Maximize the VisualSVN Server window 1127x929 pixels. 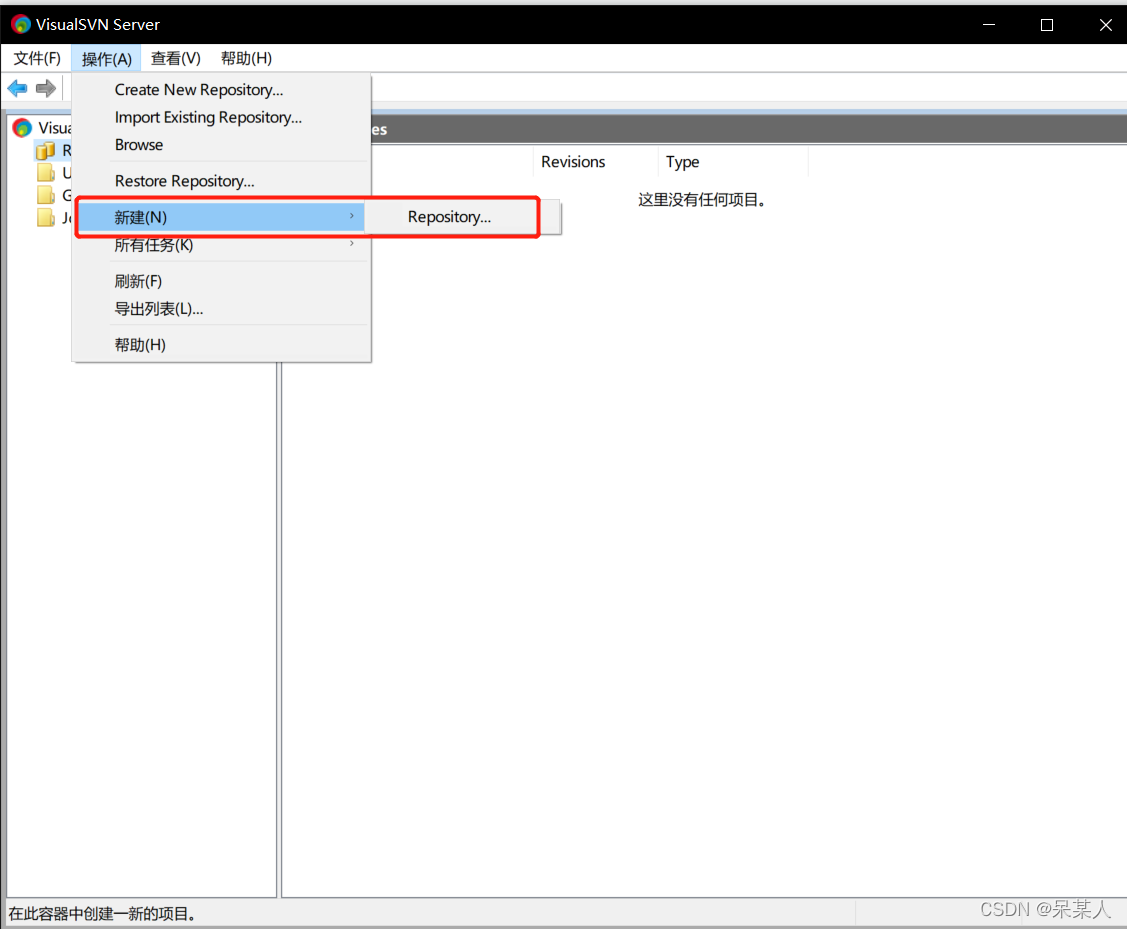[x=1047, y=24]
